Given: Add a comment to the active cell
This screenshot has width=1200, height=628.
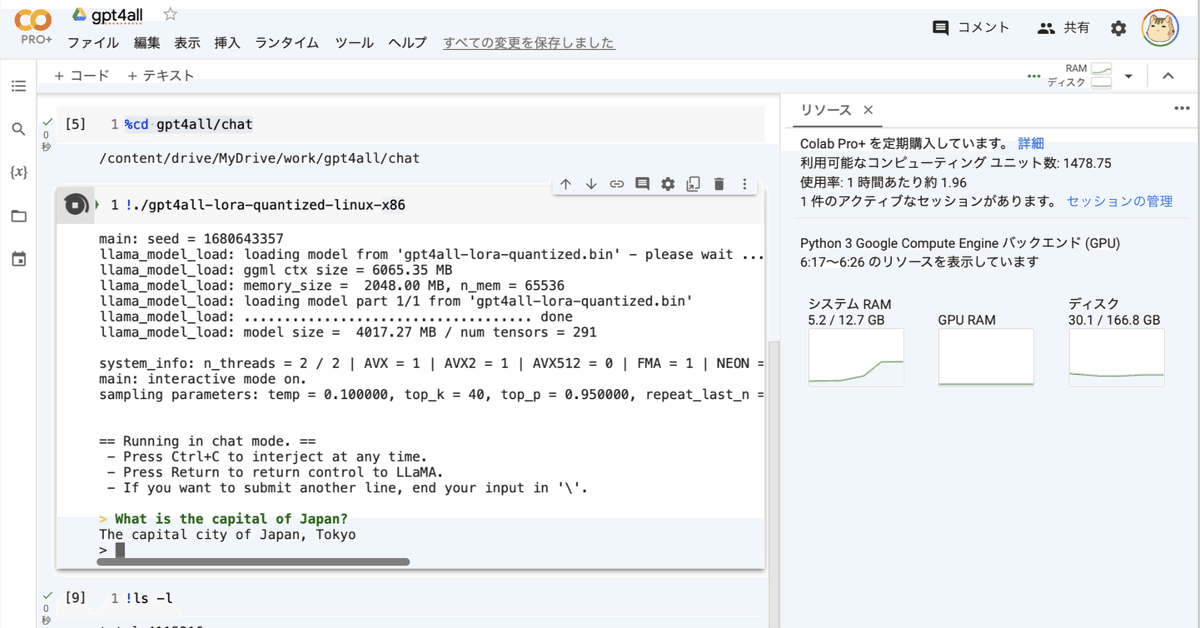Looking at the screenshot, I should 643,184.
